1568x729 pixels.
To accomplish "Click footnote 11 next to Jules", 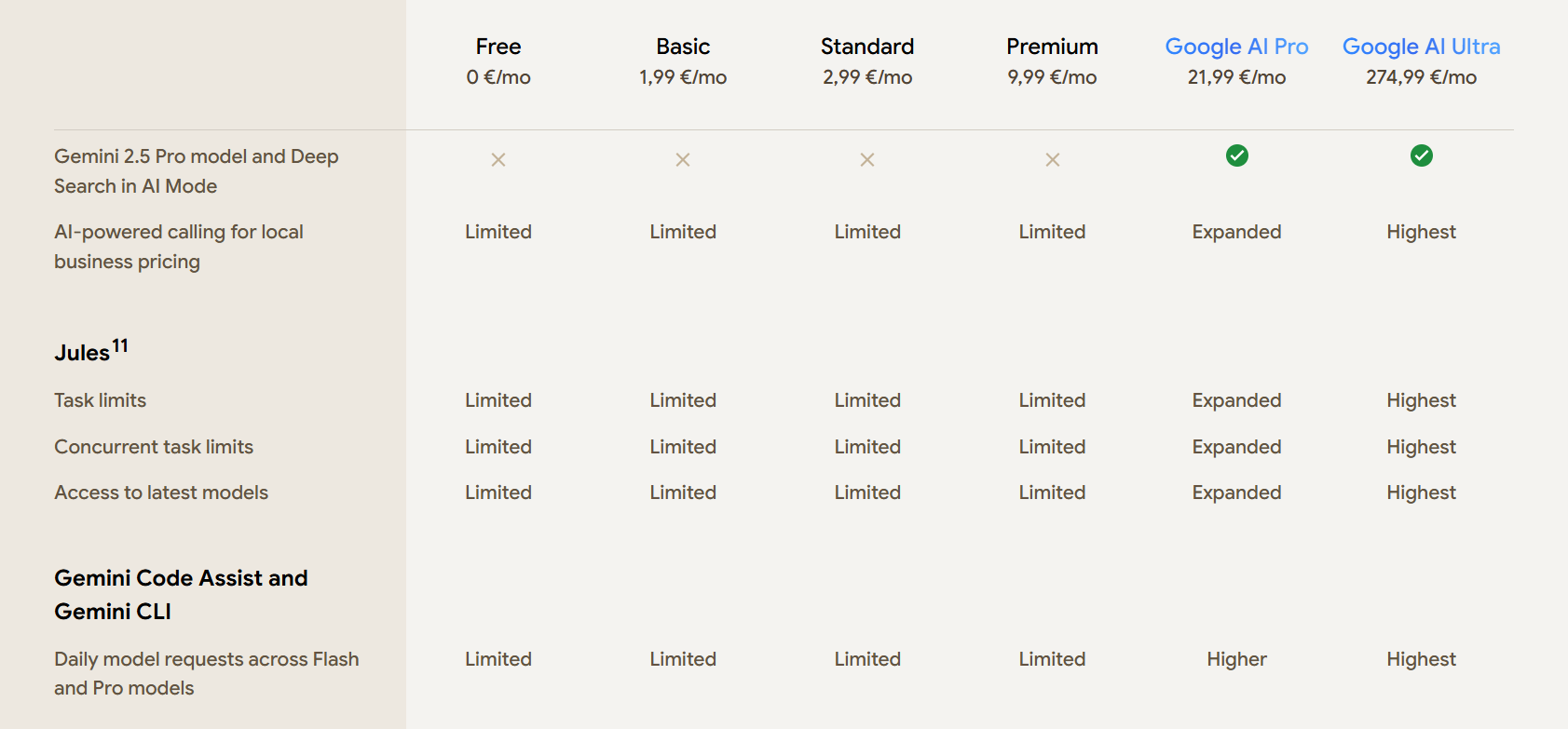I will [x=120, y=345].
